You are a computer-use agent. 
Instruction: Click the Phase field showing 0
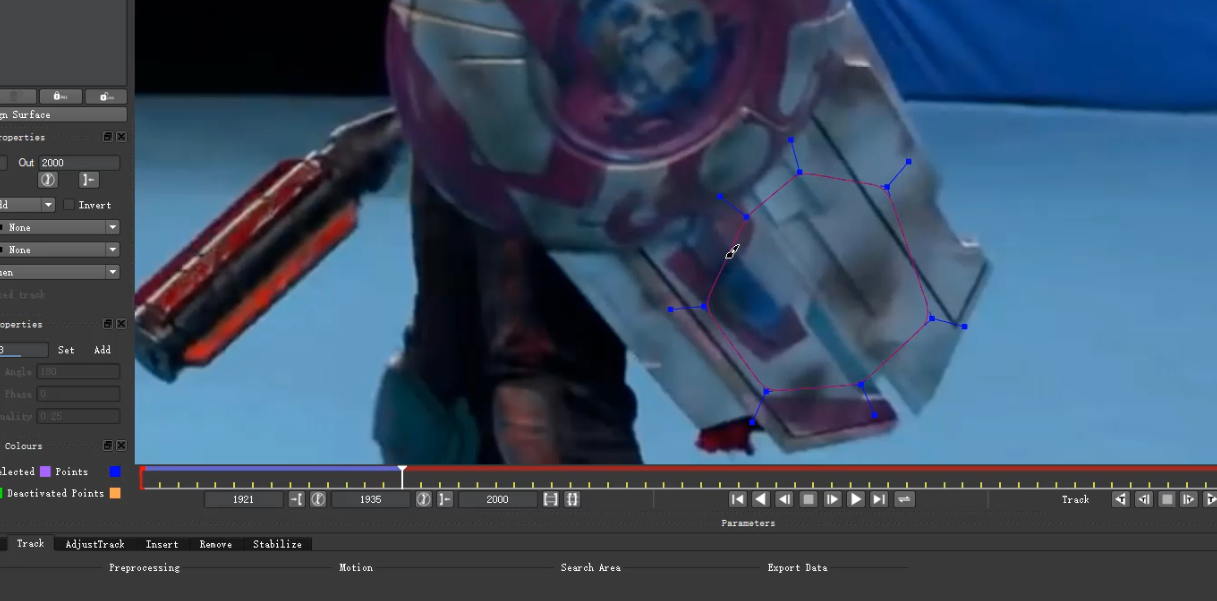pyautogui.click(x=78, y=394)
